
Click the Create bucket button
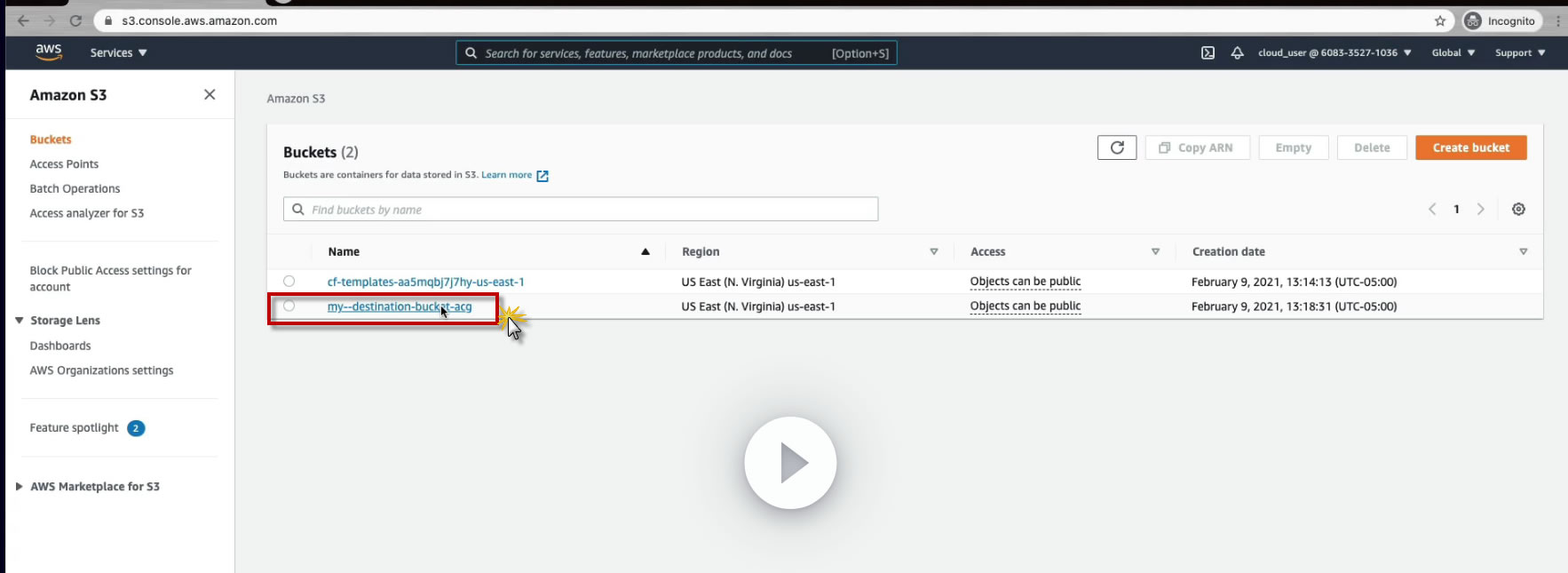pos(1471,147)
